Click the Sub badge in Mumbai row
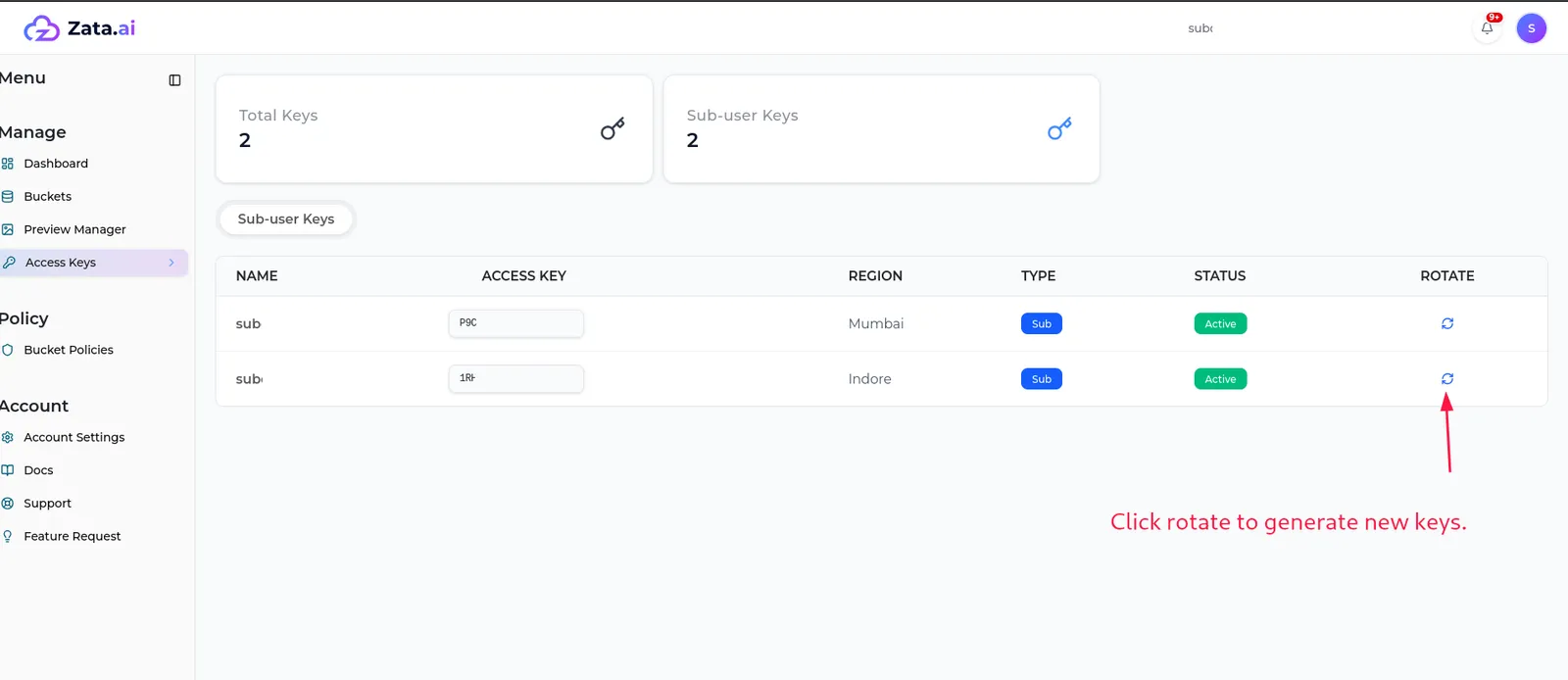 1042,323
